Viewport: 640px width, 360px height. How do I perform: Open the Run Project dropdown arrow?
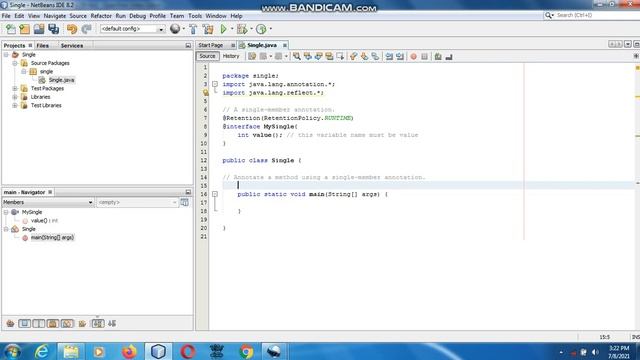[x=232, y=29]
